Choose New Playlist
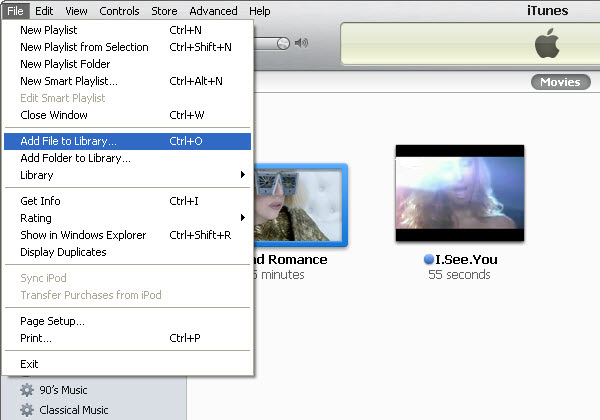This screenshot has height=420, width=600. pos(127,30)
